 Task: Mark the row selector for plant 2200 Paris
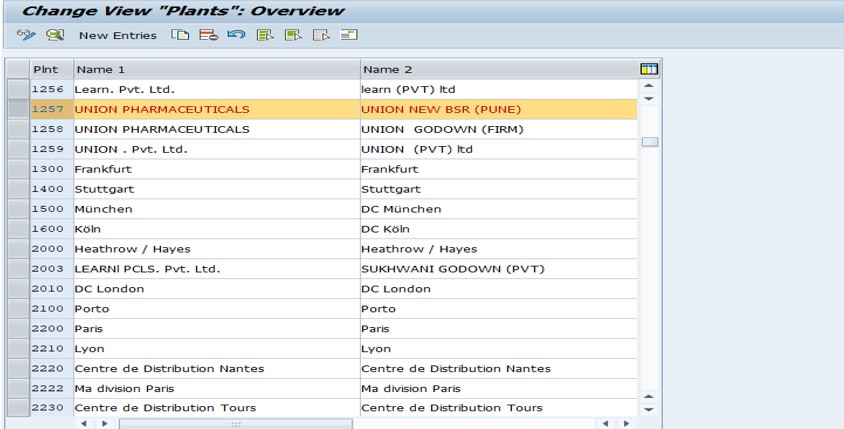coord(17,328)
